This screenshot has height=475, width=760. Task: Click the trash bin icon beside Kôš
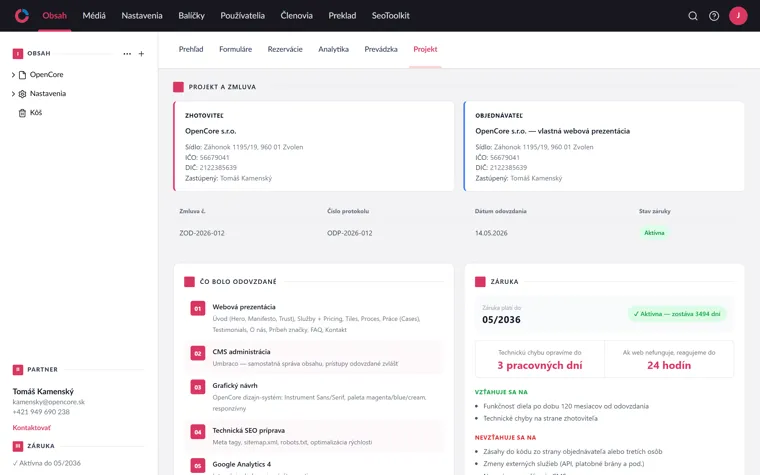22,113
